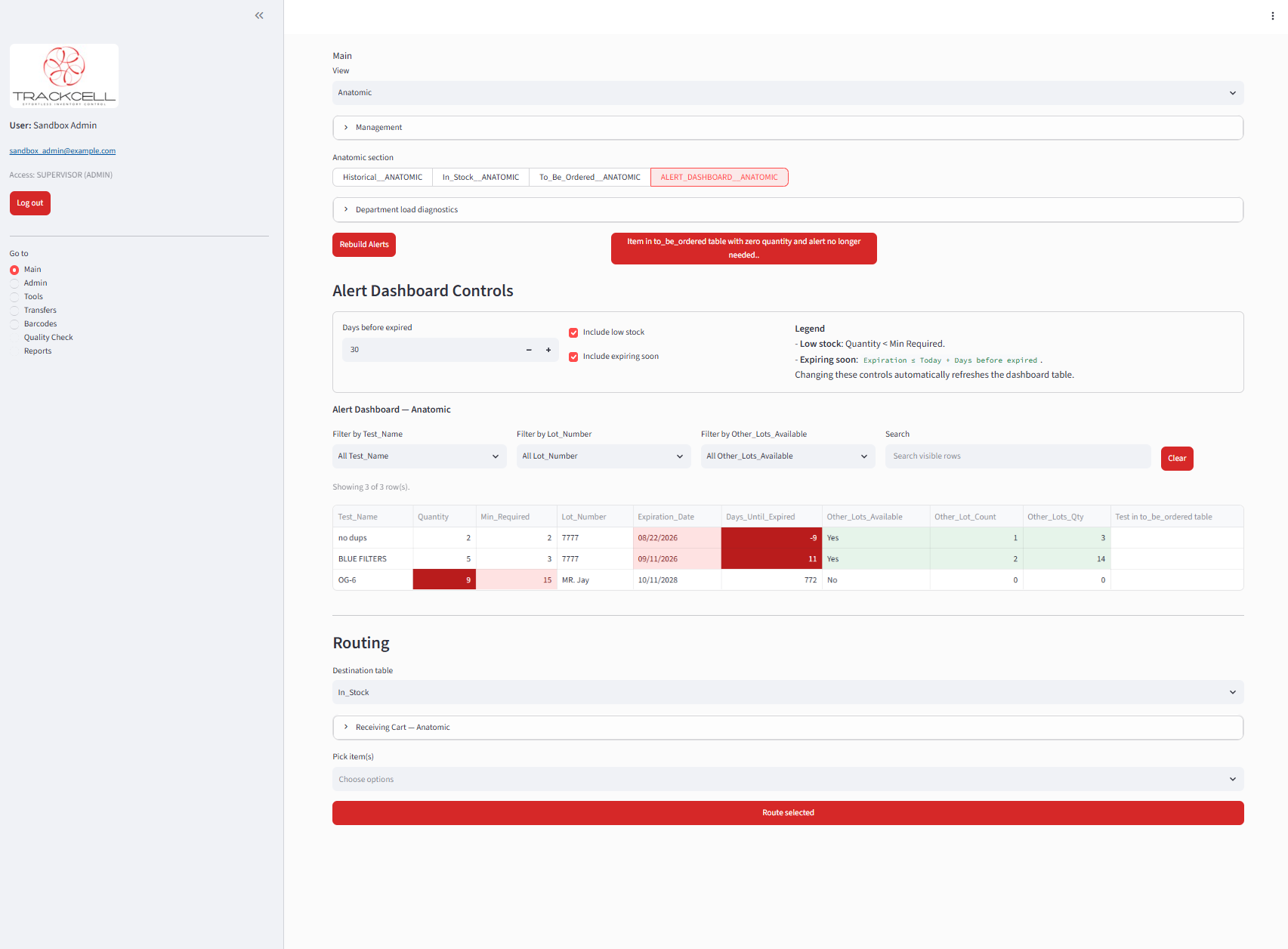The image size is (1288, 949).
Task: Sort by Min_Required column header
Action: pyautogui.click(x=516, y=517)
